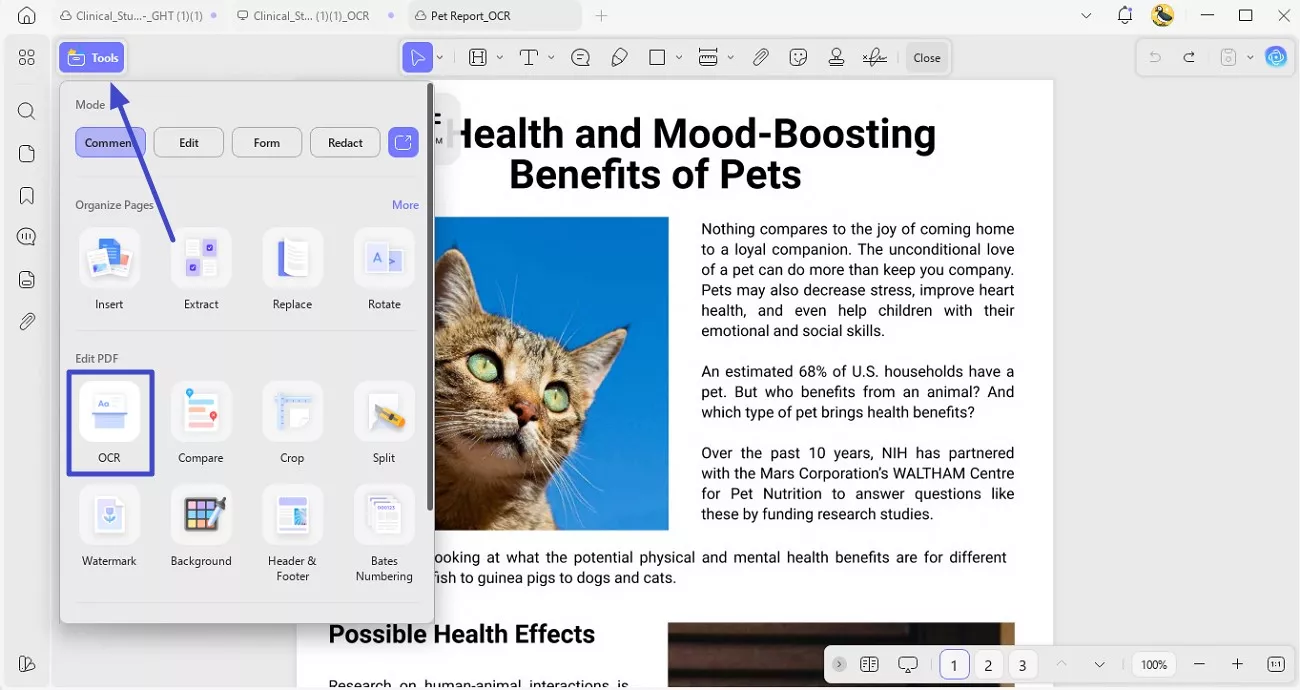Viewport: 1300px width, 690px height.
Task: Collapse the bottom page navigation bar
Action: (x=839, y=665)
